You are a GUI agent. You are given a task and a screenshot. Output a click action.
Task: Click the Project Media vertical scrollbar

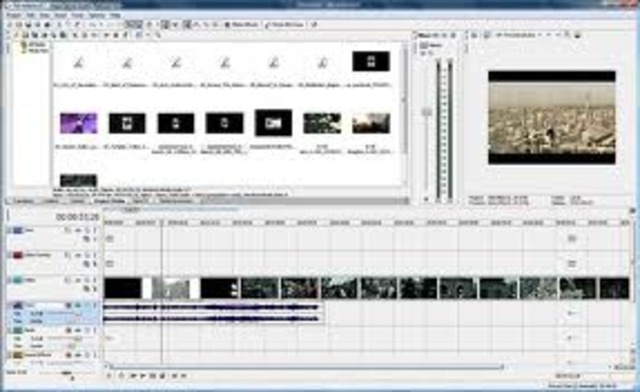pyautogui.click(x=404, y=98)
